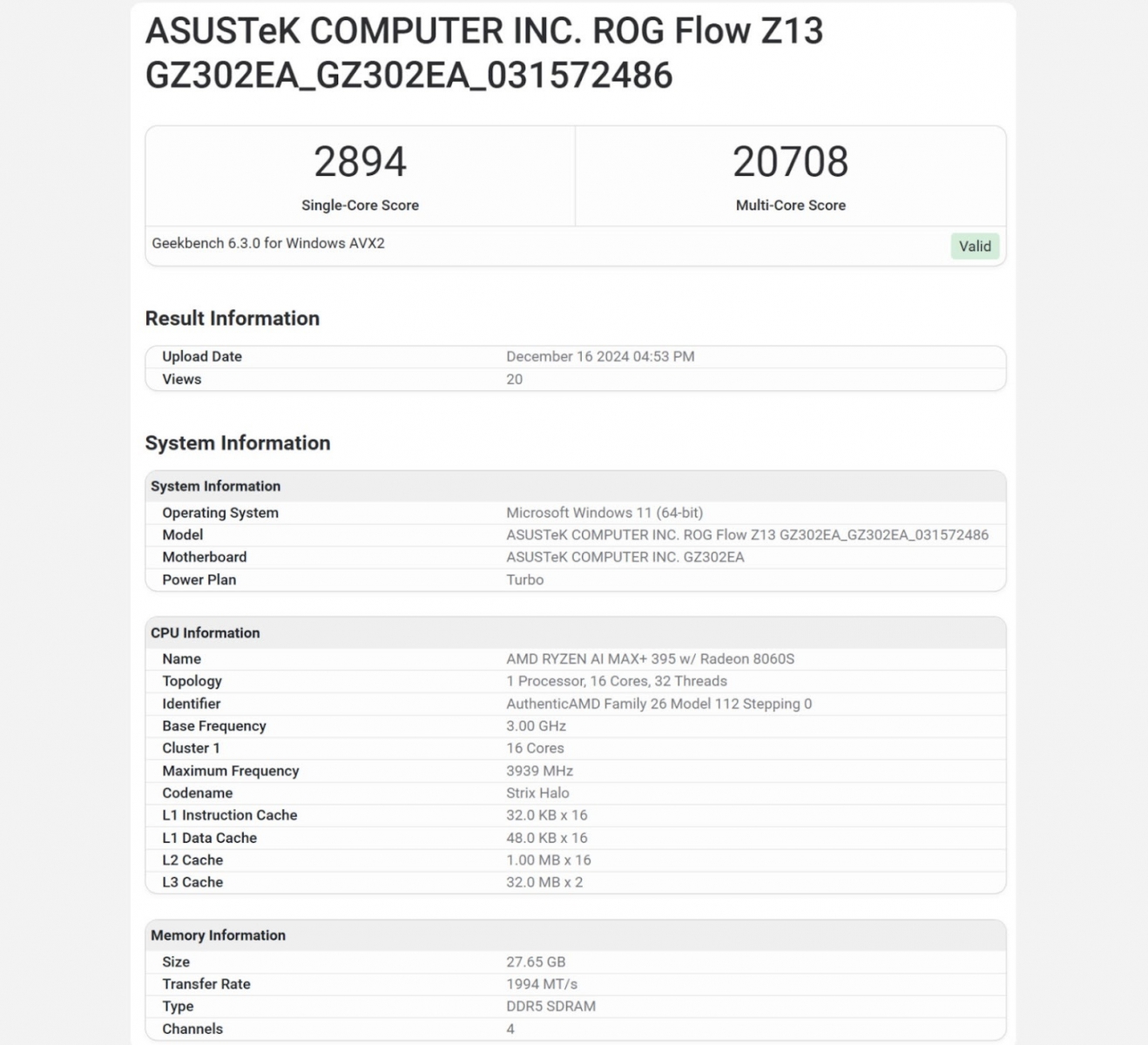1148x1045 pixels.
Task: Click the large 'System Information' section heading
Action: 238,443
